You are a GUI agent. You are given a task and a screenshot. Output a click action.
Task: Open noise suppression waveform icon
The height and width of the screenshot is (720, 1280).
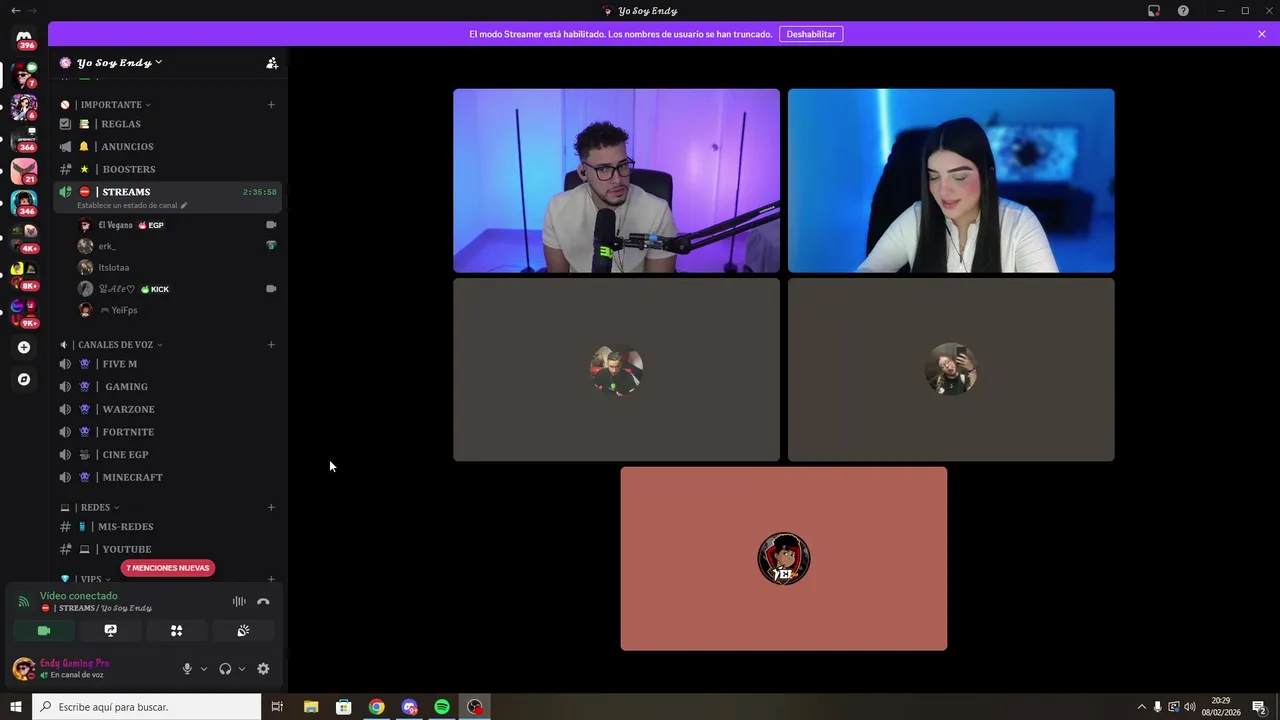[x=239, y=602]
